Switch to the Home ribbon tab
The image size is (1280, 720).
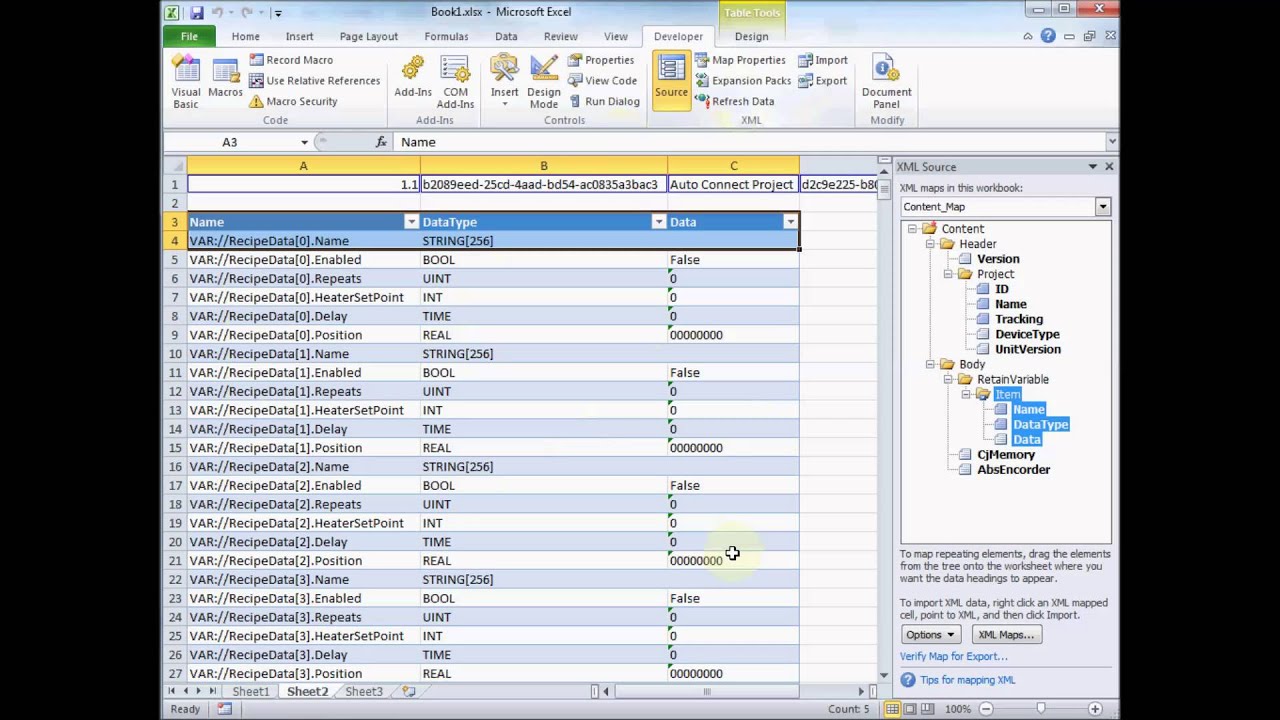point(245,36)
